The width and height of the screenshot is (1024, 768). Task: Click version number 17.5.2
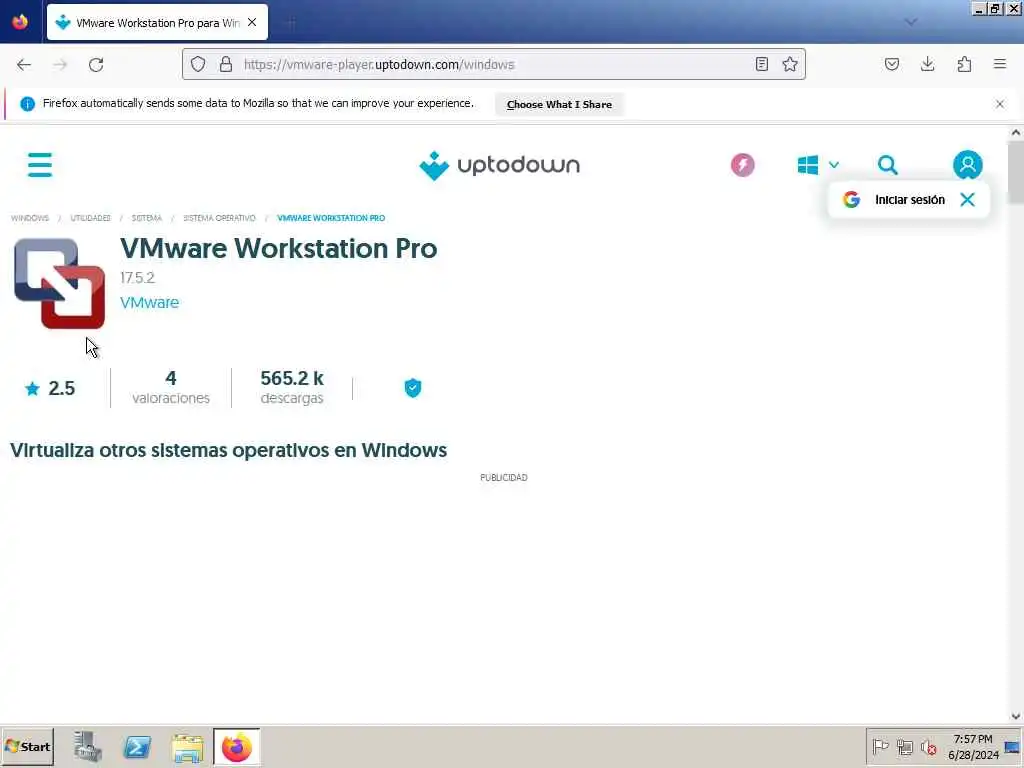click(137, 278)
